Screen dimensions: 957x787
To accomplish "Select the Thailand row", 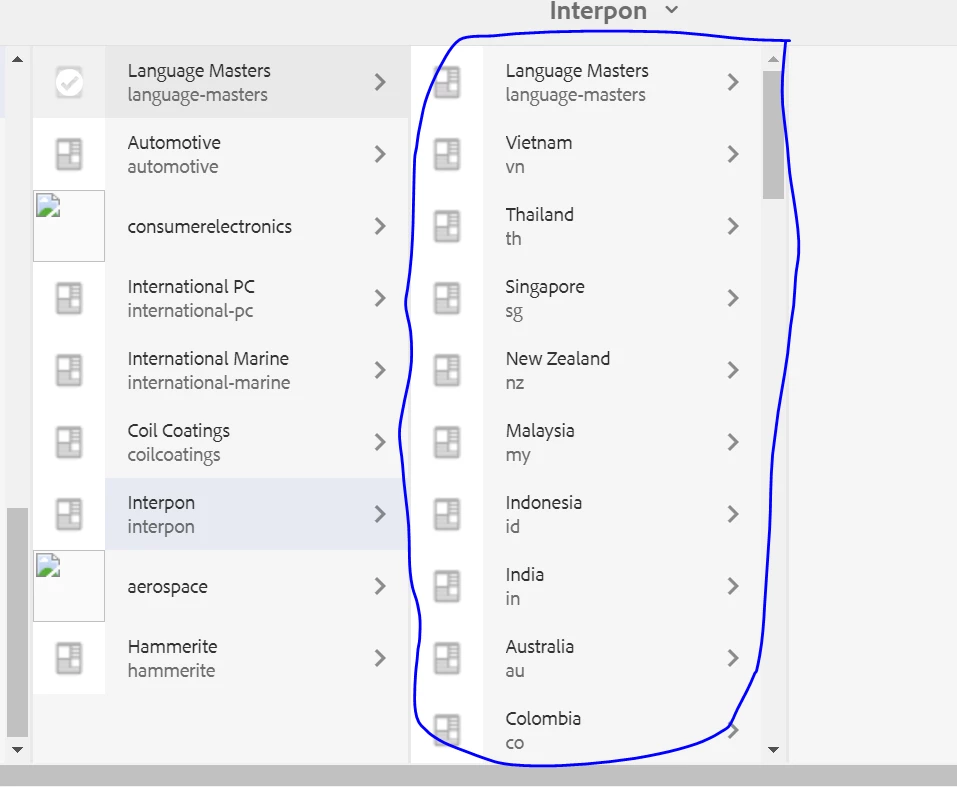I will pyautogui.click(x=586, y=226).
